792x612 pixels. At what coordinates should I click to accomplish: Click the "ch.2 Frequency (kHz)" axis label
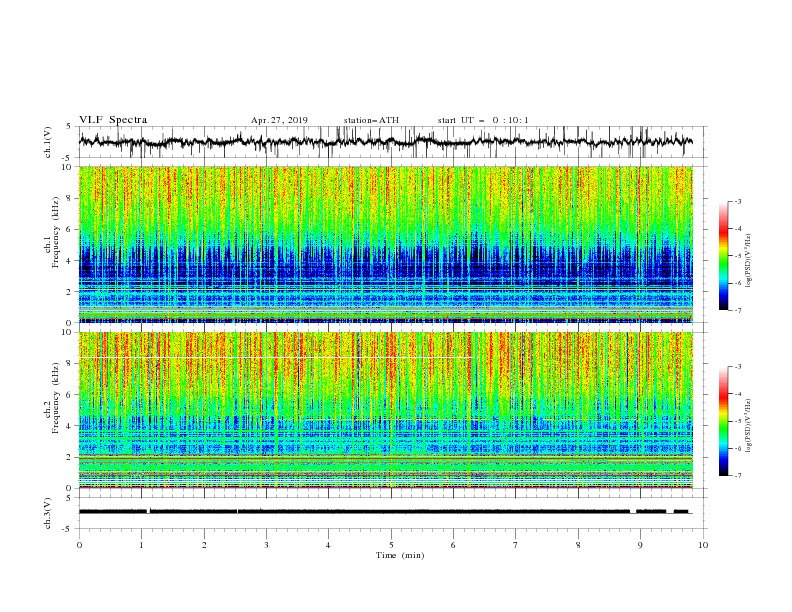(52, 397)
